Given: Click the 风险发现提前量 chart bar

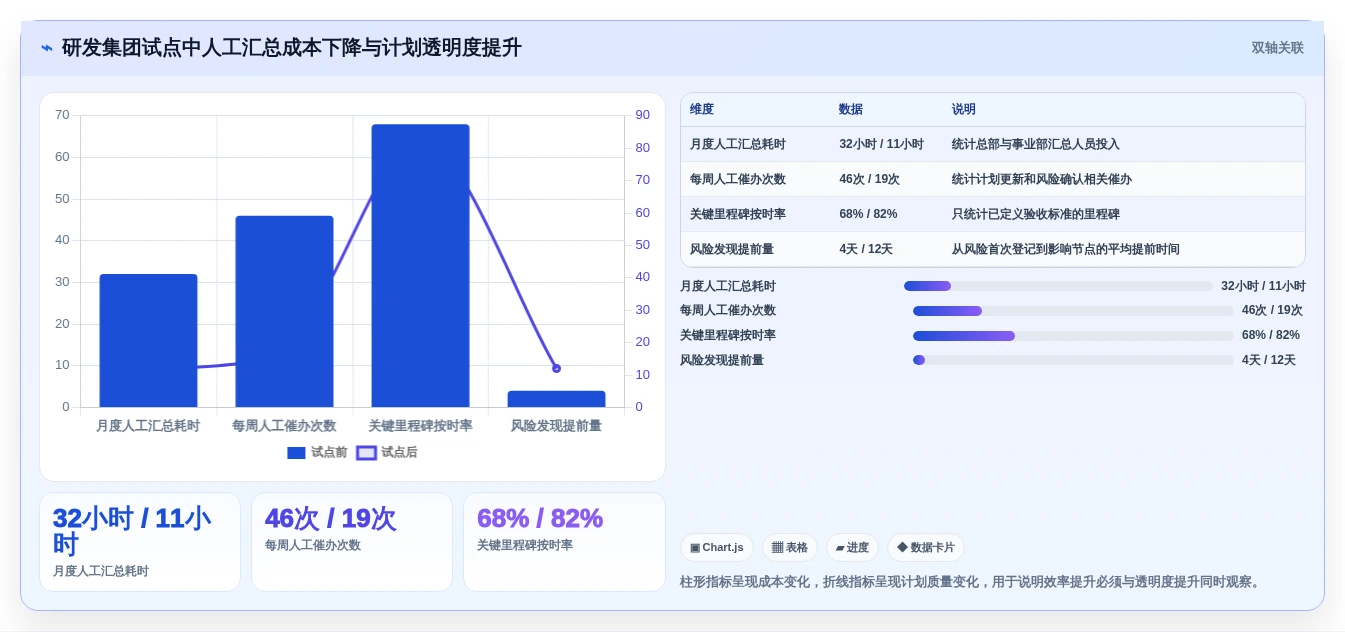Looking at the screenshot, I should point(556,399).
